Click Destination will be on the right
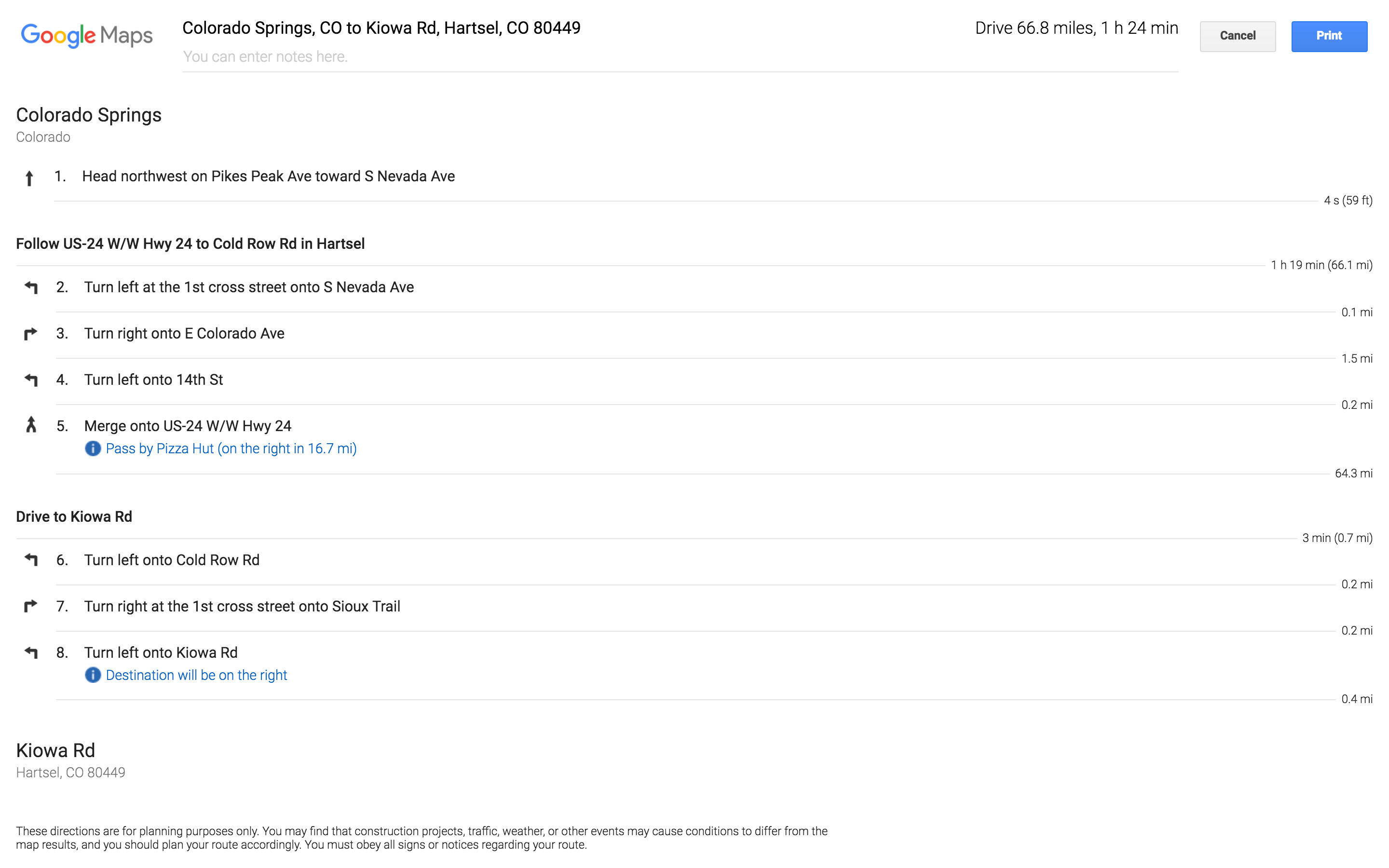 tap(196, 675)
